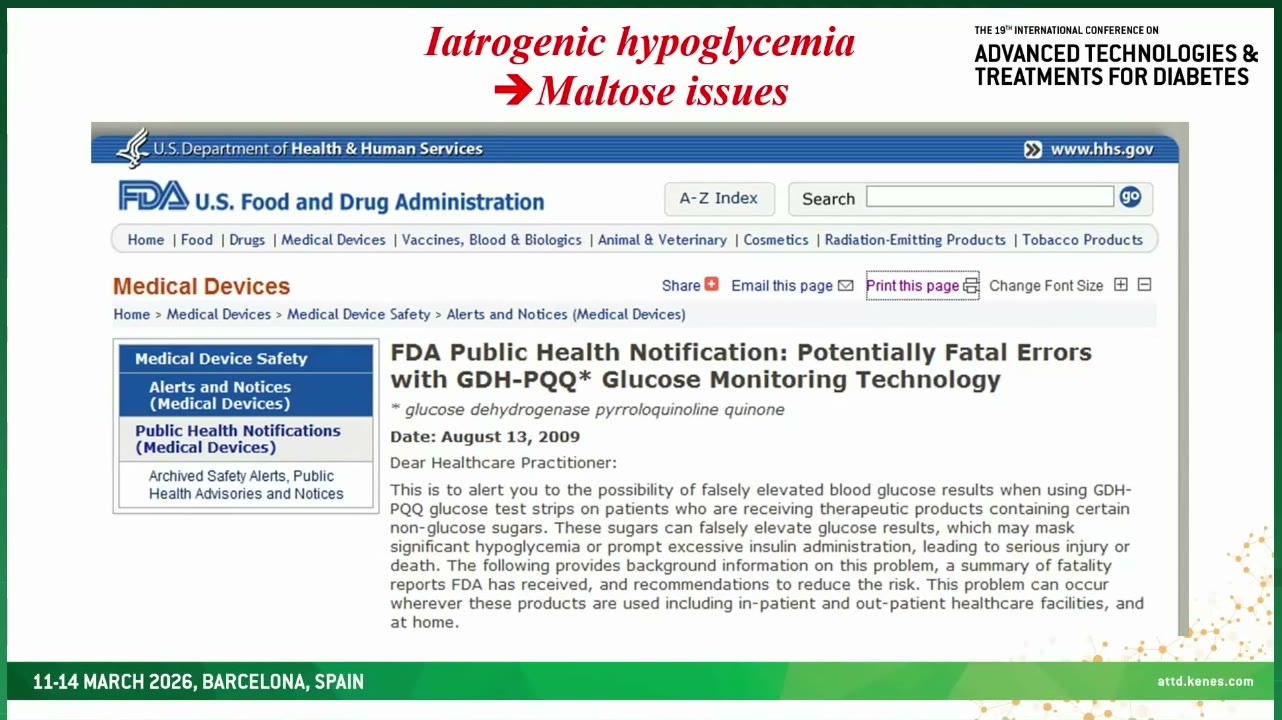This screenshot has width=1282, height=720.
Task: Click the Medical Devices orange heading
Action: click(201, 286)
